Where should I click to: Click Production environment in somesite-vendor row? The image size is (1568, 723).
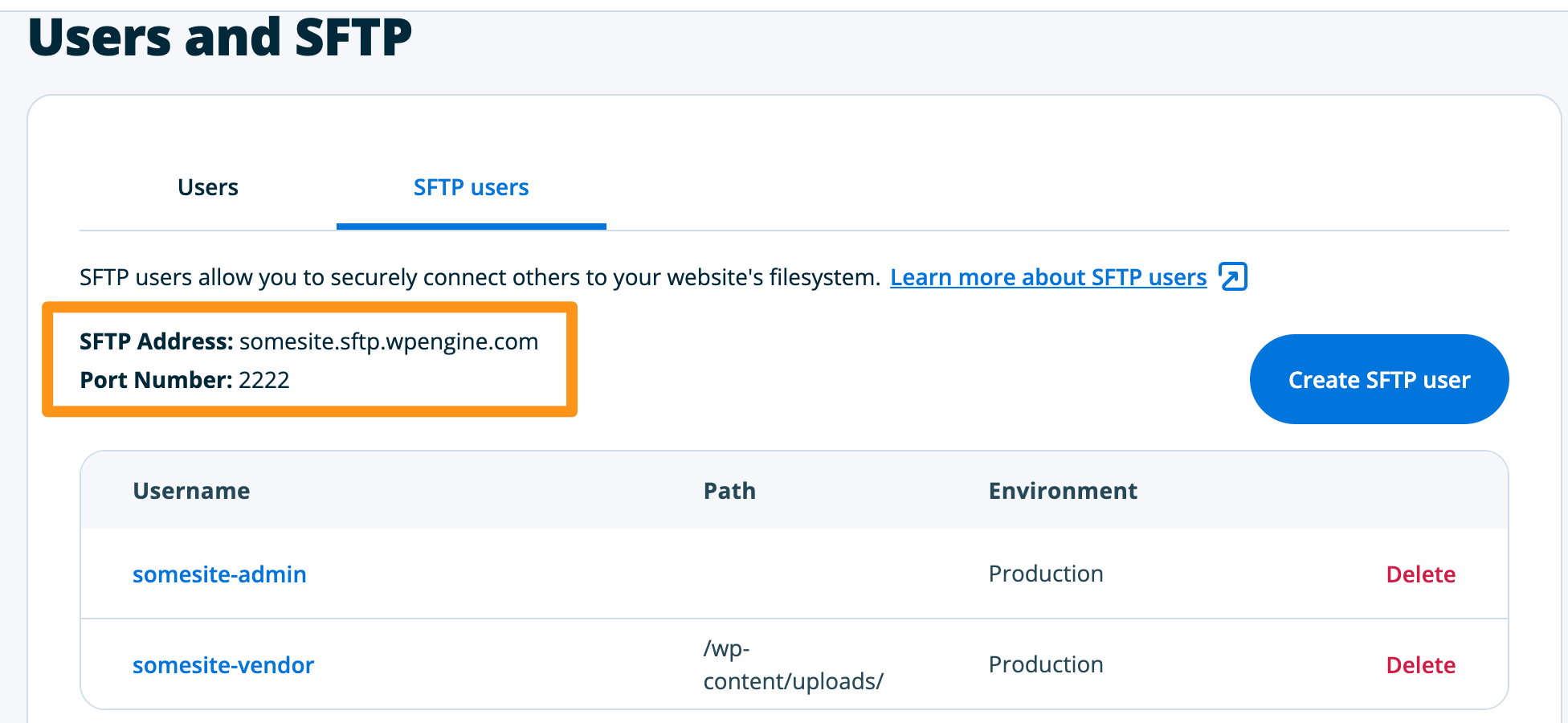tap(1045, 664)
